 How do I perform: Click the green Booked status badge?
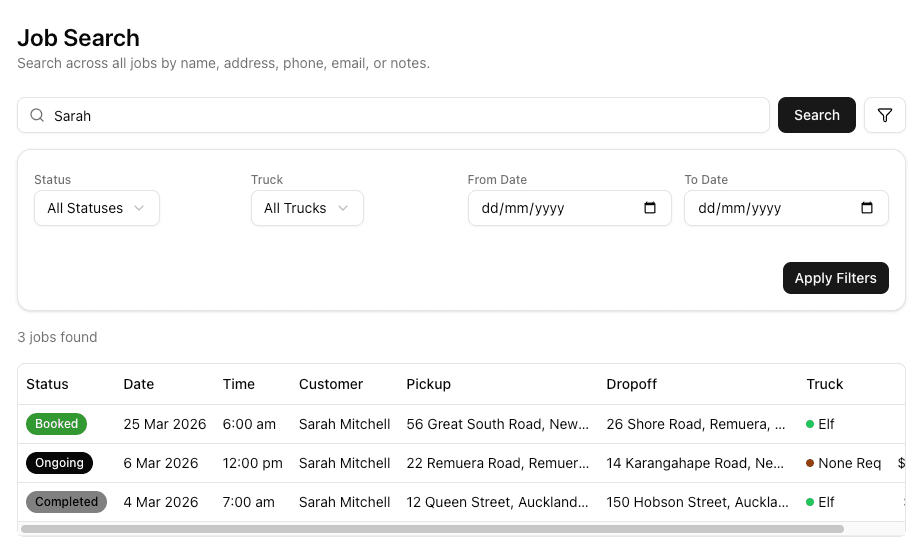pos(56,424)
